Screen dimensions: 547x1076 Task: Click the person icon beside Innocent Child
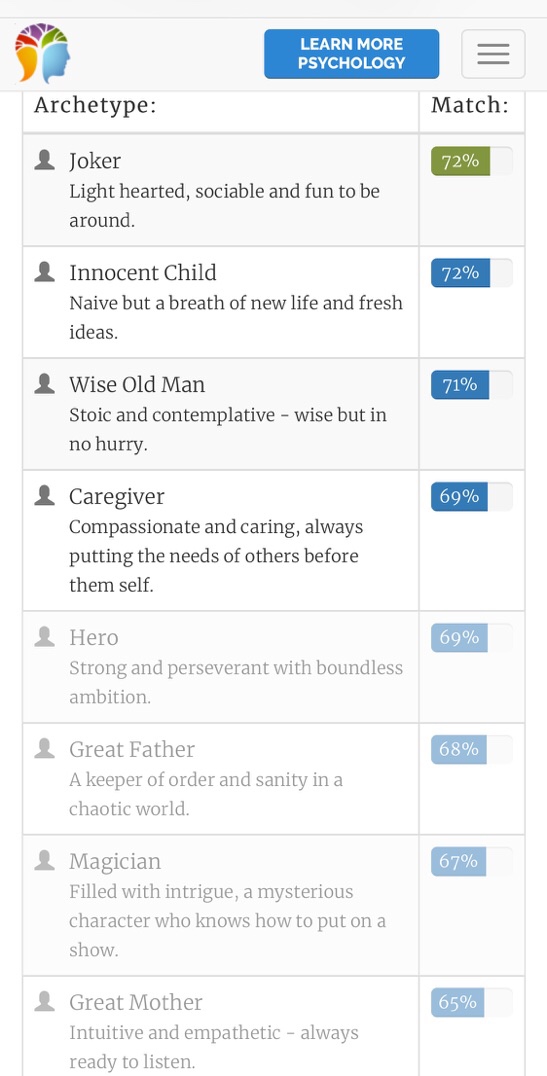[x=45, y=272]
